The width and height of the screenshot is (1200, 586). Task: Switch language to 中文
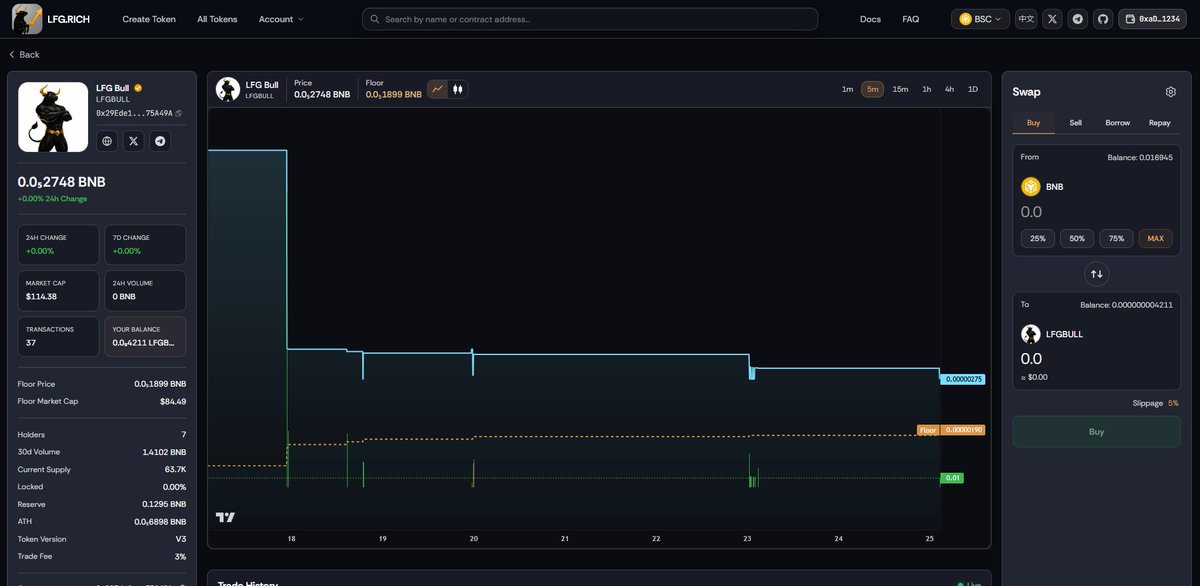click(1026, 19)
